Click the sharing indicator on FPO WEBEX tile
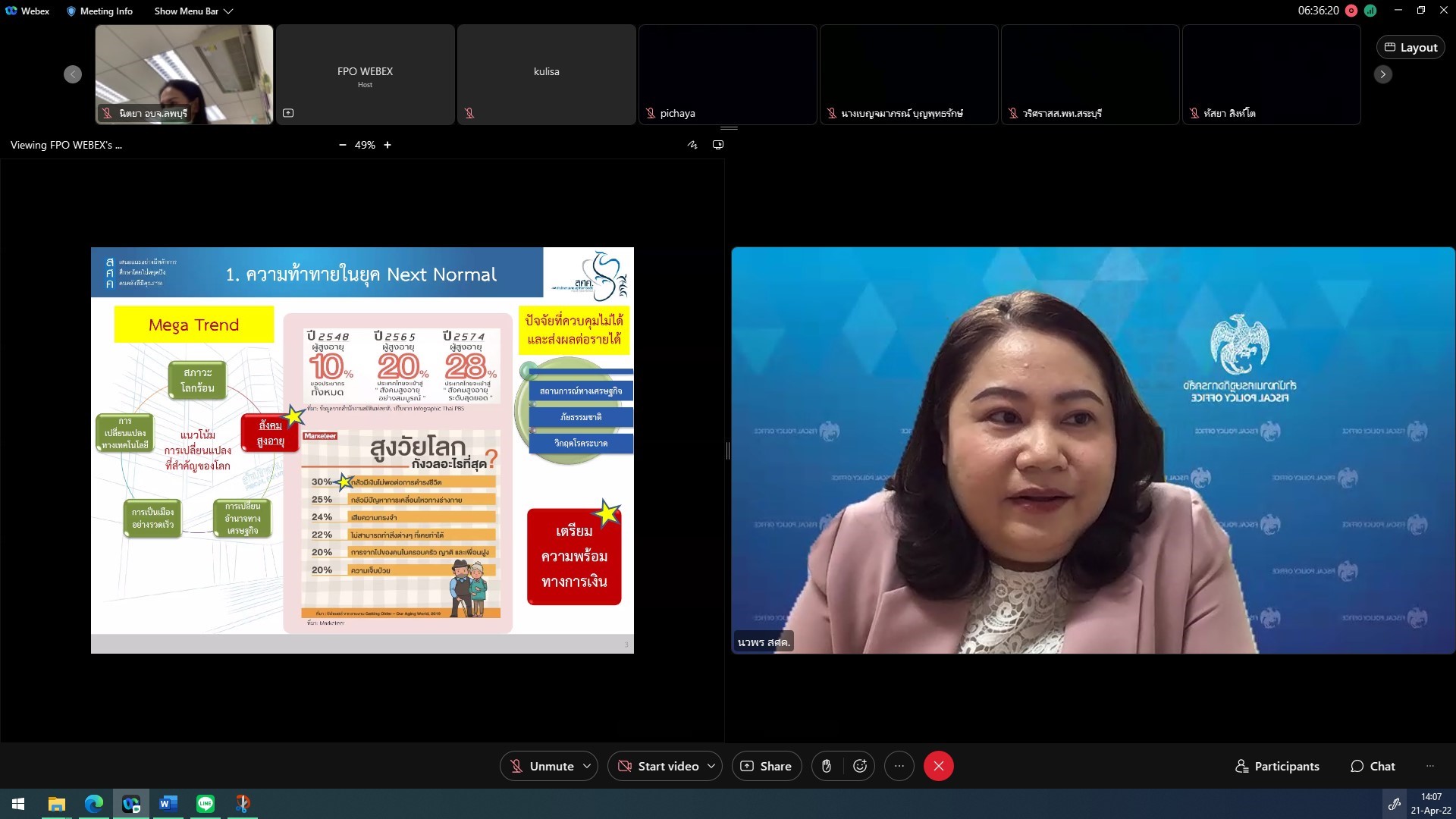 [288, 113]
